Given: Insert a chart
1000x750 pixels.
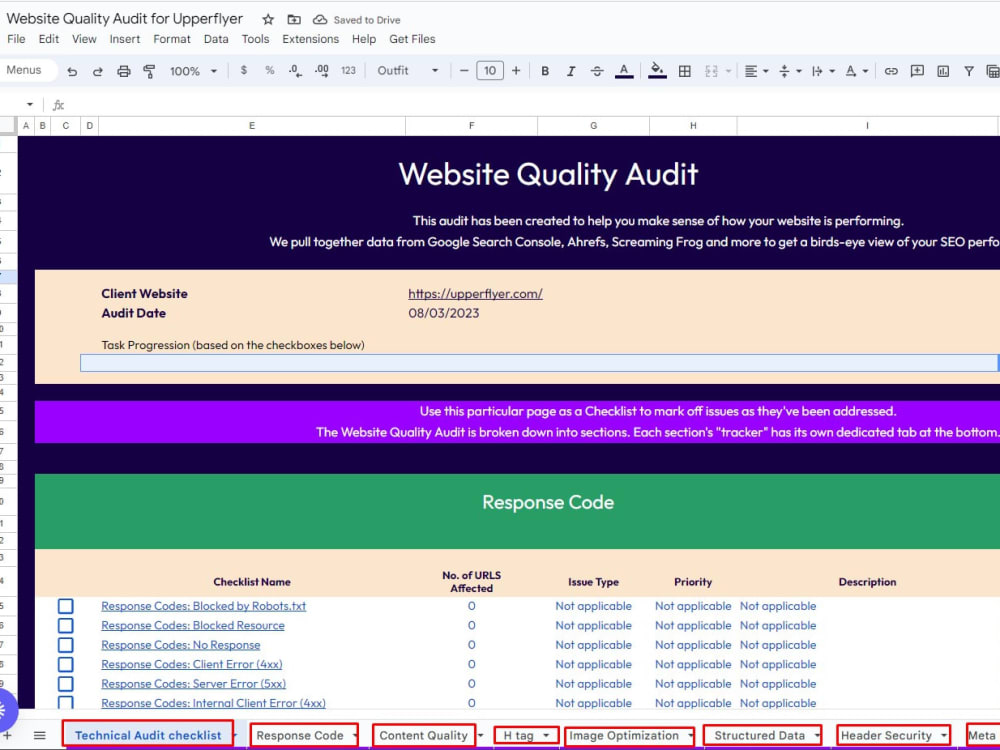Looking at the screenshot, I should (943, 71).
